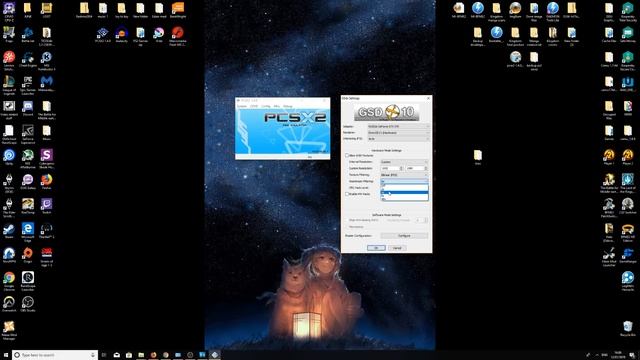The height and width of the screenshot is (360, 640).
Task: Open the CDVD menu in PCSX2
Action: (x=254, y=106)
